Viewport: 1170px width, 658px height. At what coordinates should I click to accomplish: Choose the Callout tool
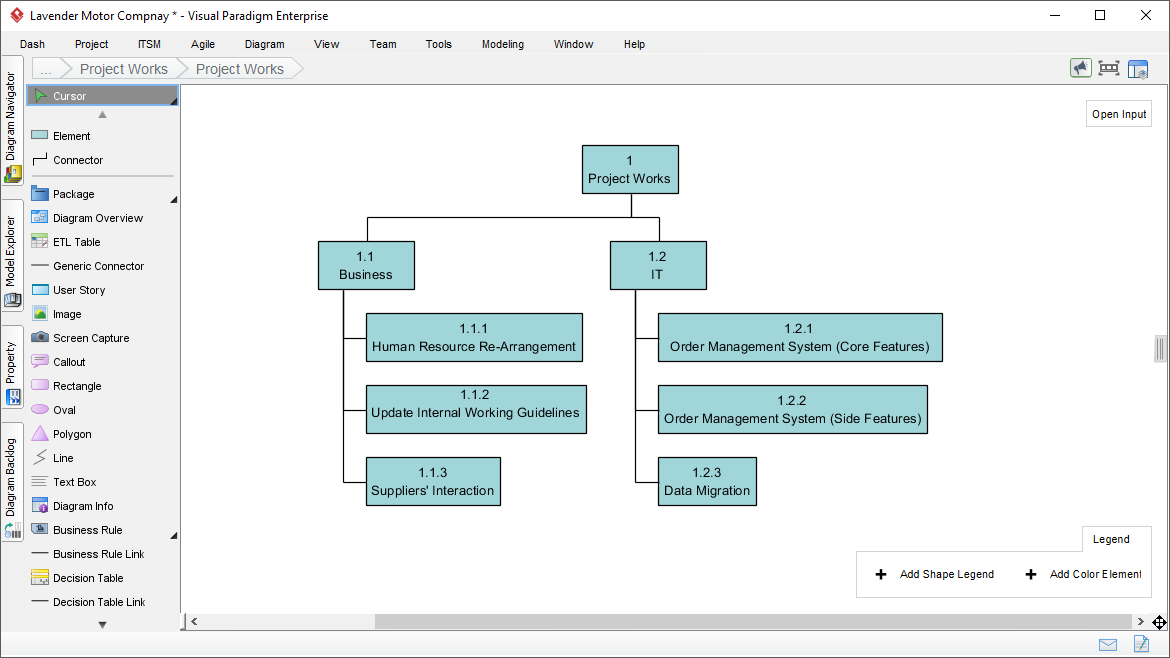click(102, 362)
